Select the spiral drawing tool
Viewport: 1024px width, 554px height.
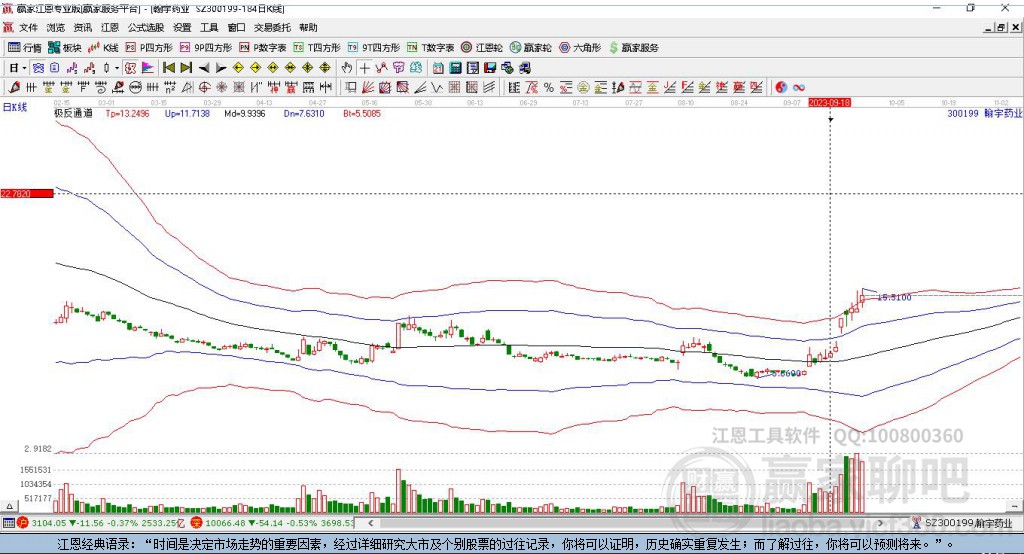(101, 87)
